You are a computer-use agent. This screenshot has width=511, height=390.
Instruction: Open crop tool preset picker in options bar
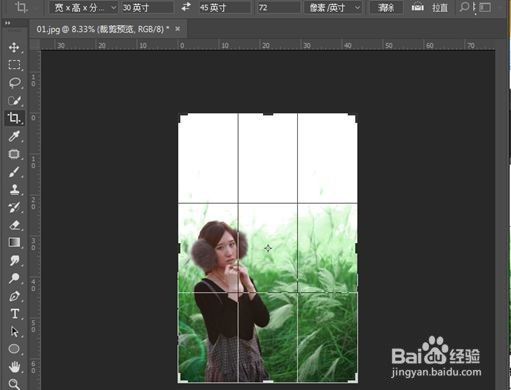click(x=21, y=7)
